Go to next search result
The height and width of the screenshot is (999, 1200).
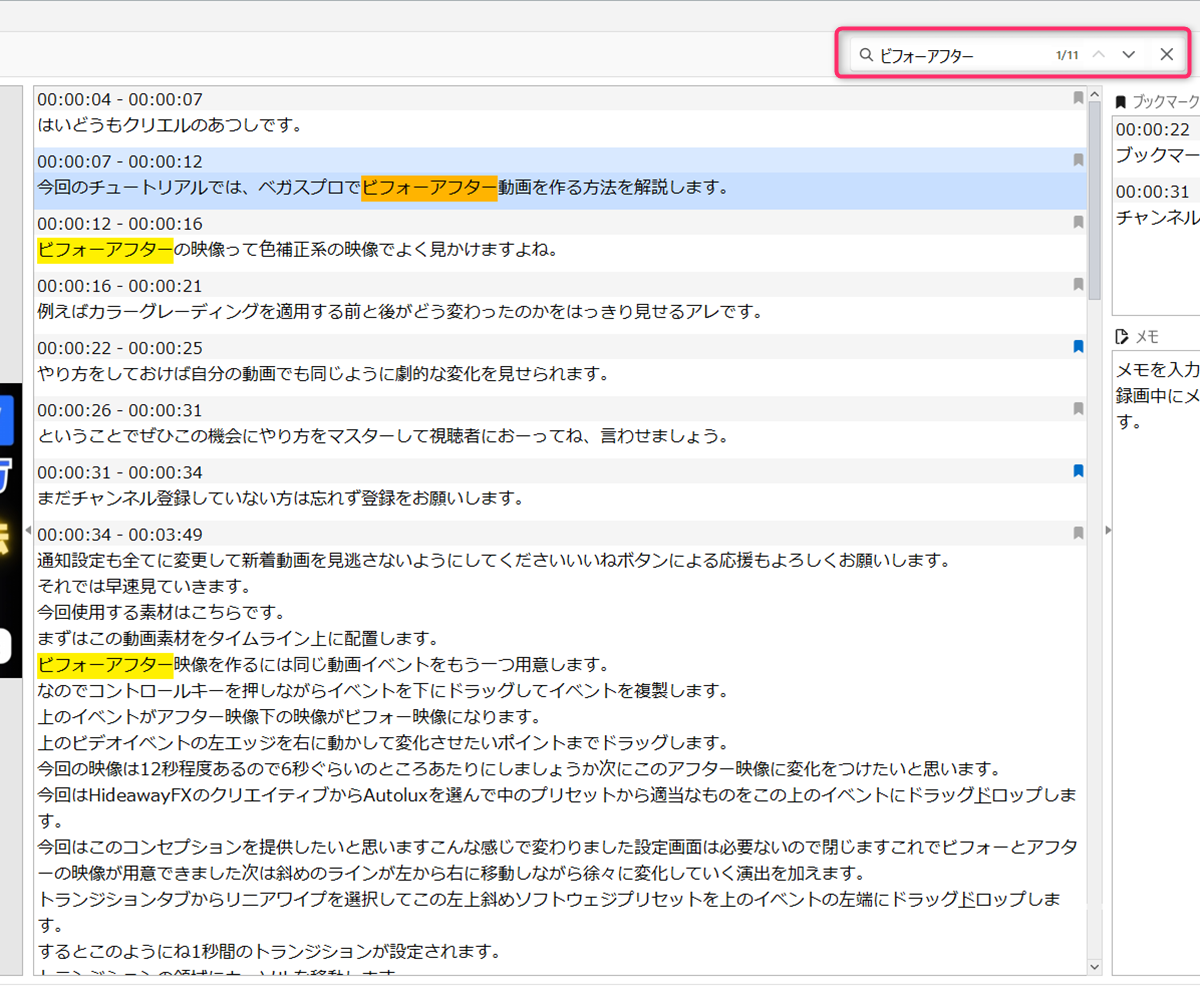(x=1129, y=55)
